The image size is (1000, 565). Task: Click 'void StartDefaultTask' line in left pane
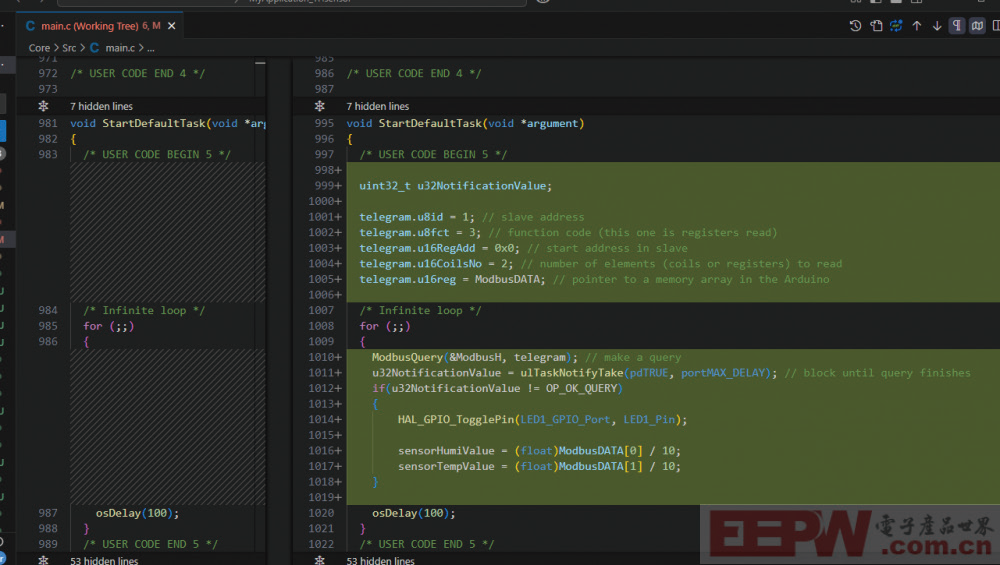[x=168, y=123]
